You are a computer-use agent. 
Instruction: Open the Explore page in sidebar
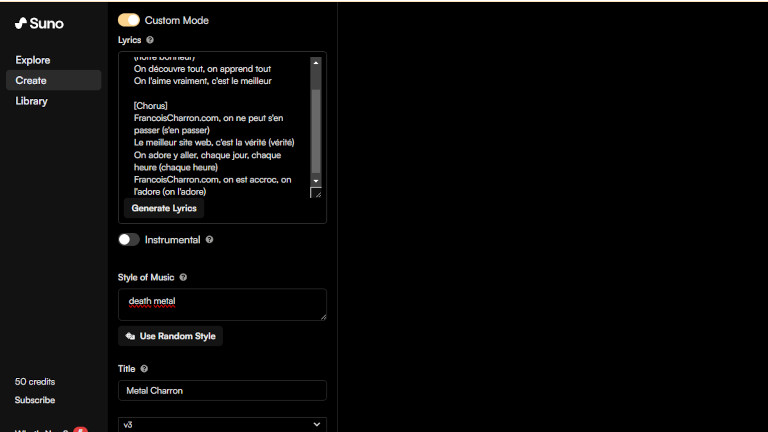click(x=33, y=60)
